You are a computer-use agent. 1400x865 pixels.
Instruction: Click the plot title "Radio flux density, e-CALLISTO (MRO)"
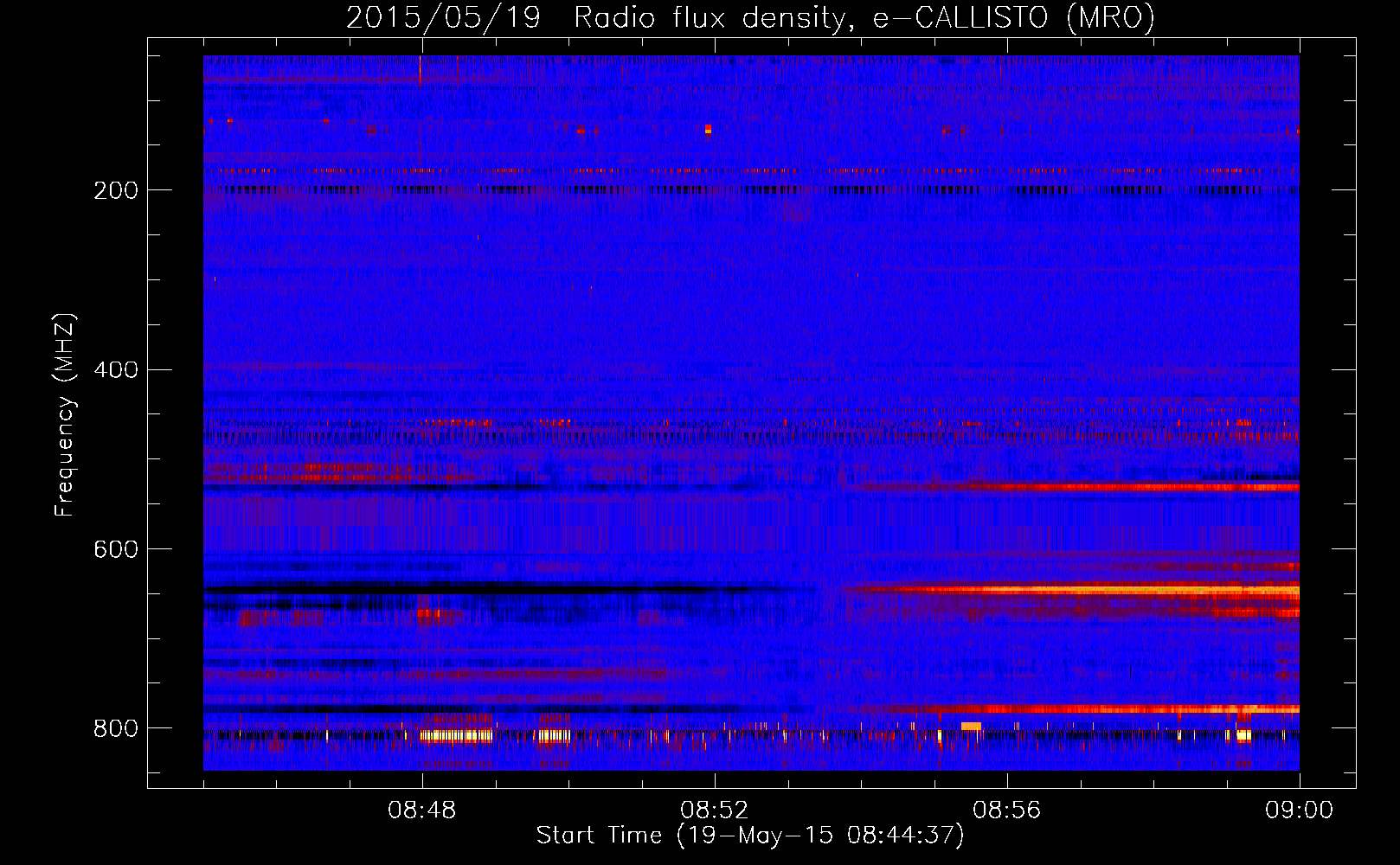coord(864,17)
